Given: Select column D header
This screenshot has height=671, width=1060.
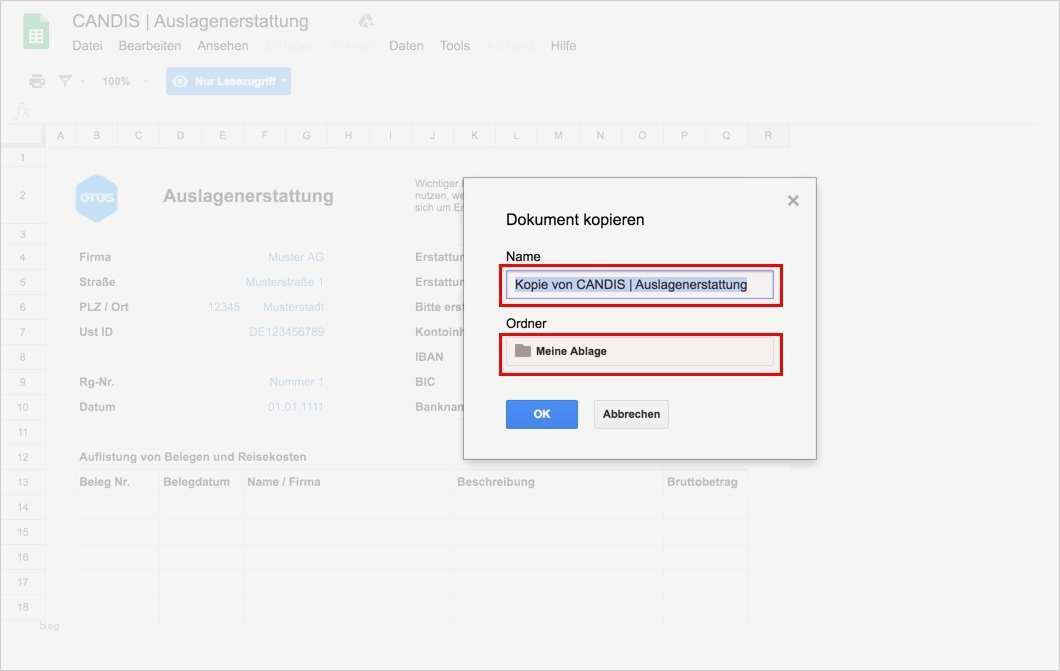Looking at the screenshot, I should 180,135.
